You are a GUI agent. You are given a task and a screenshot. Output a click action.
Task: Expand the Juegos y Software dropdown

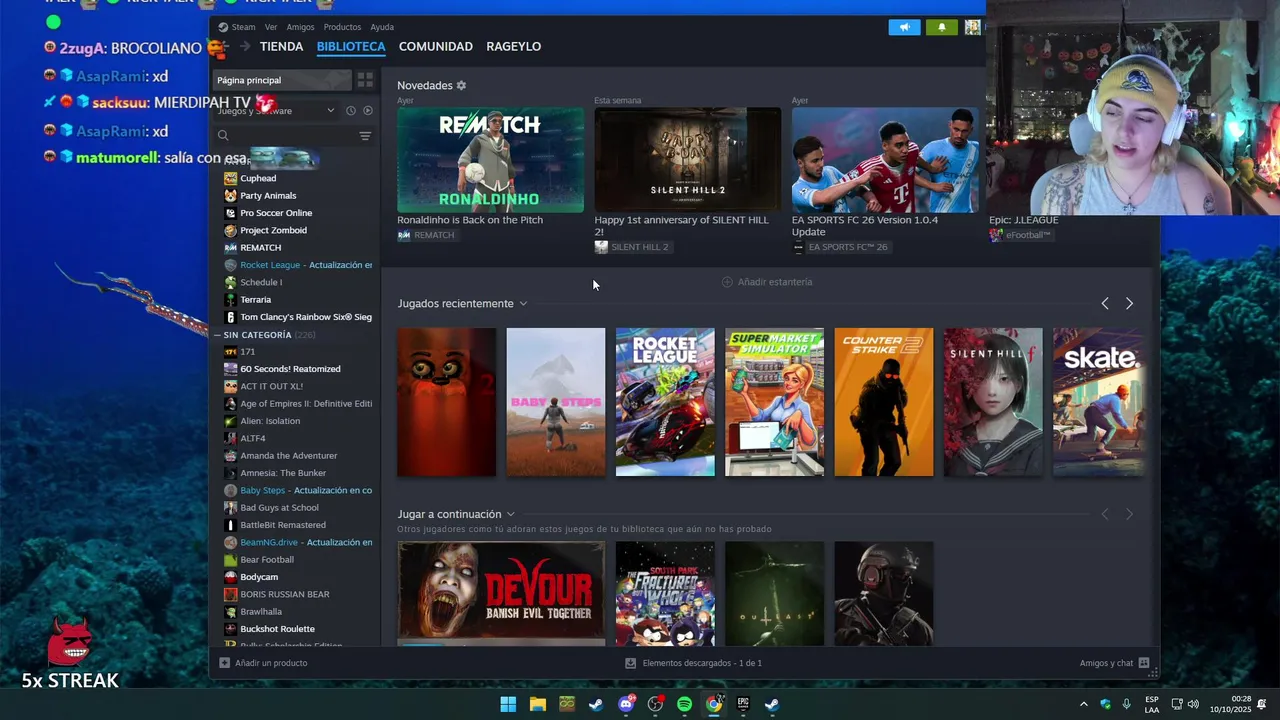tap(331, 110)
